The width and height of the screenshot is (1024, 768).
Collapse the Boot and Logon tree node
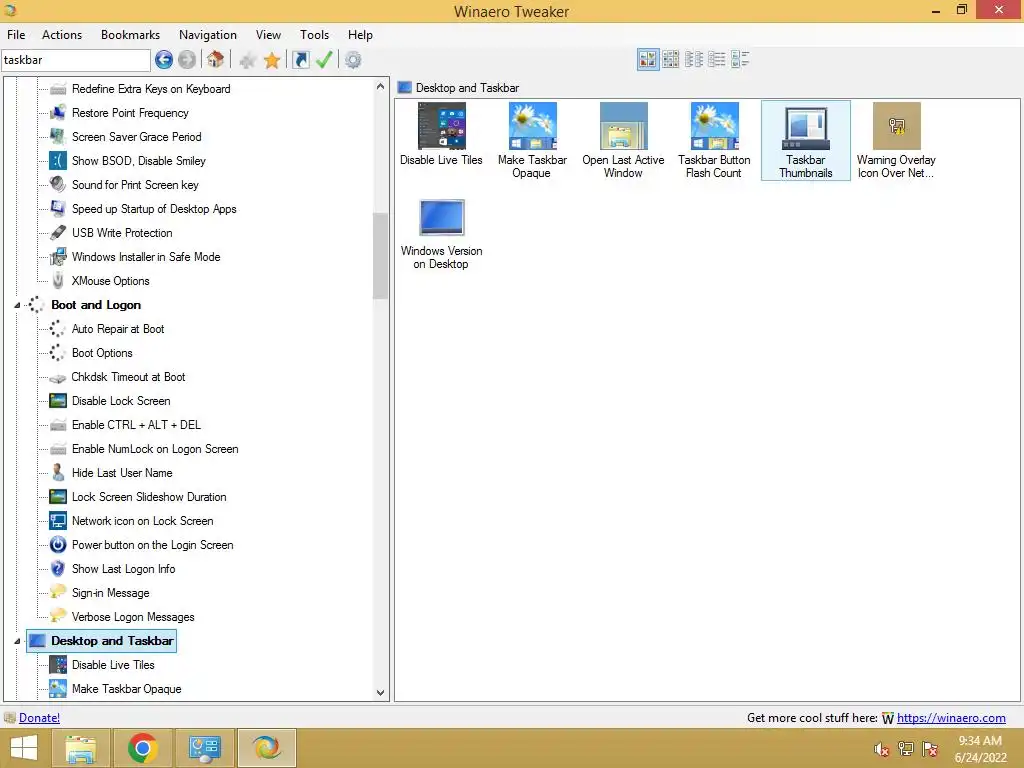(18, 305)
